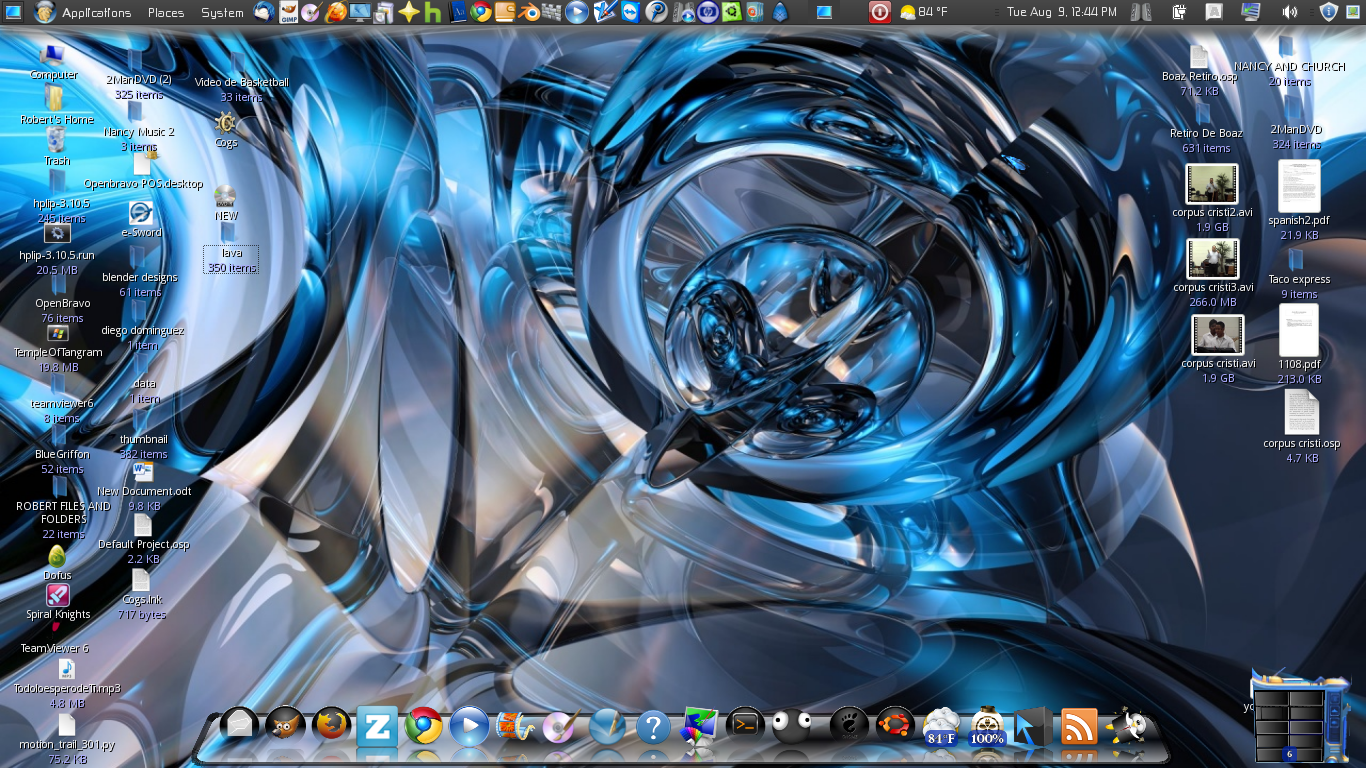The width and height of the screenshot is (1366, 768).
Task: Select Default Project.osp file
Action: (143, 539)
